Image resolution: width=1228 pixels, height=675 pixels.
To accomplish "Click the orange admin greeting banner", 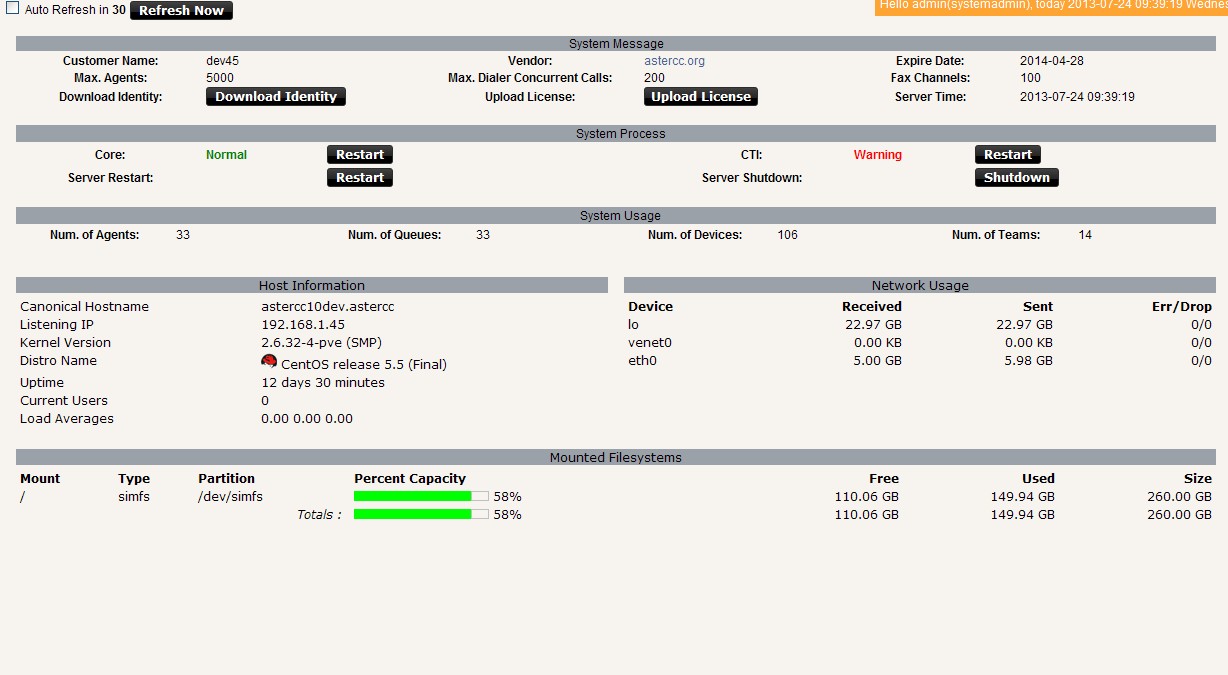I will 1051,6.
